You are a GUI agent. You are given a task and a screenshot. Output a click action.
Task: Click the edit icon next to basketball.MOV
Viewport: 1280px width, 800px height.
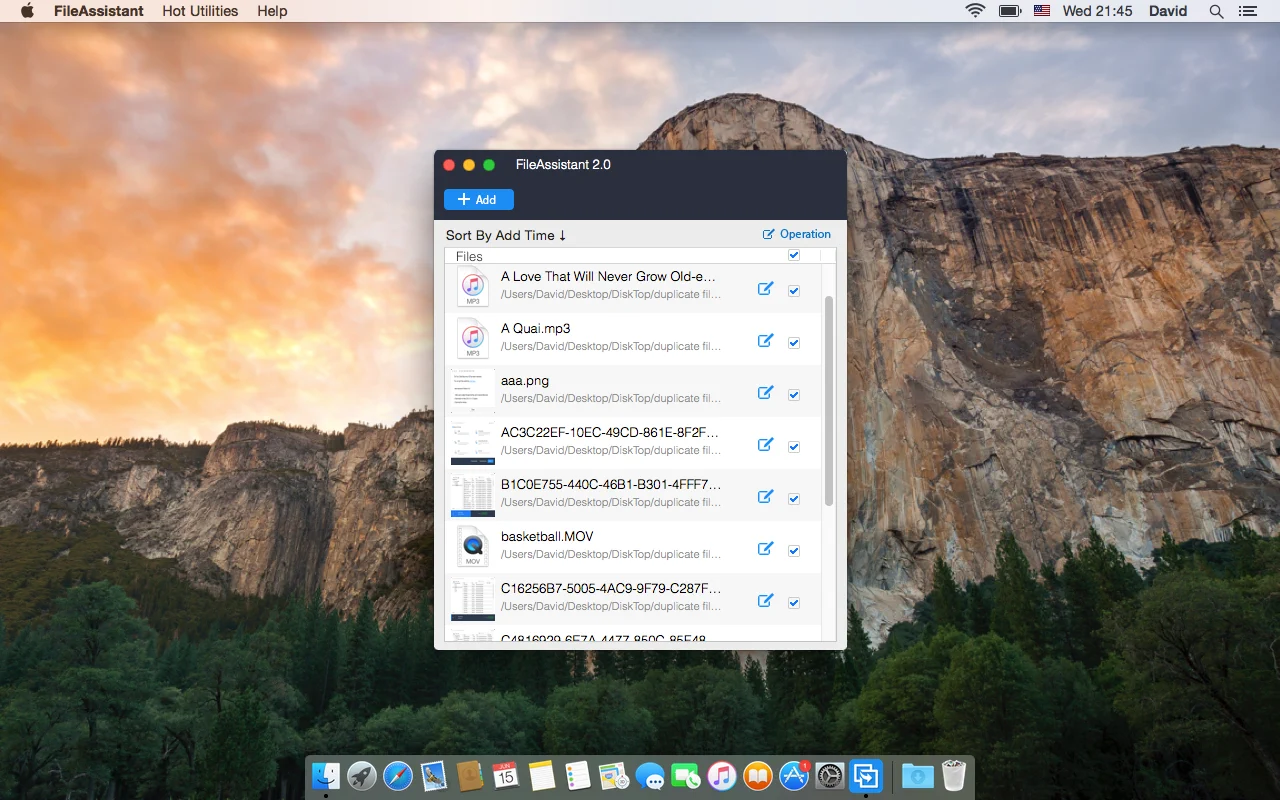click(765, 549)
